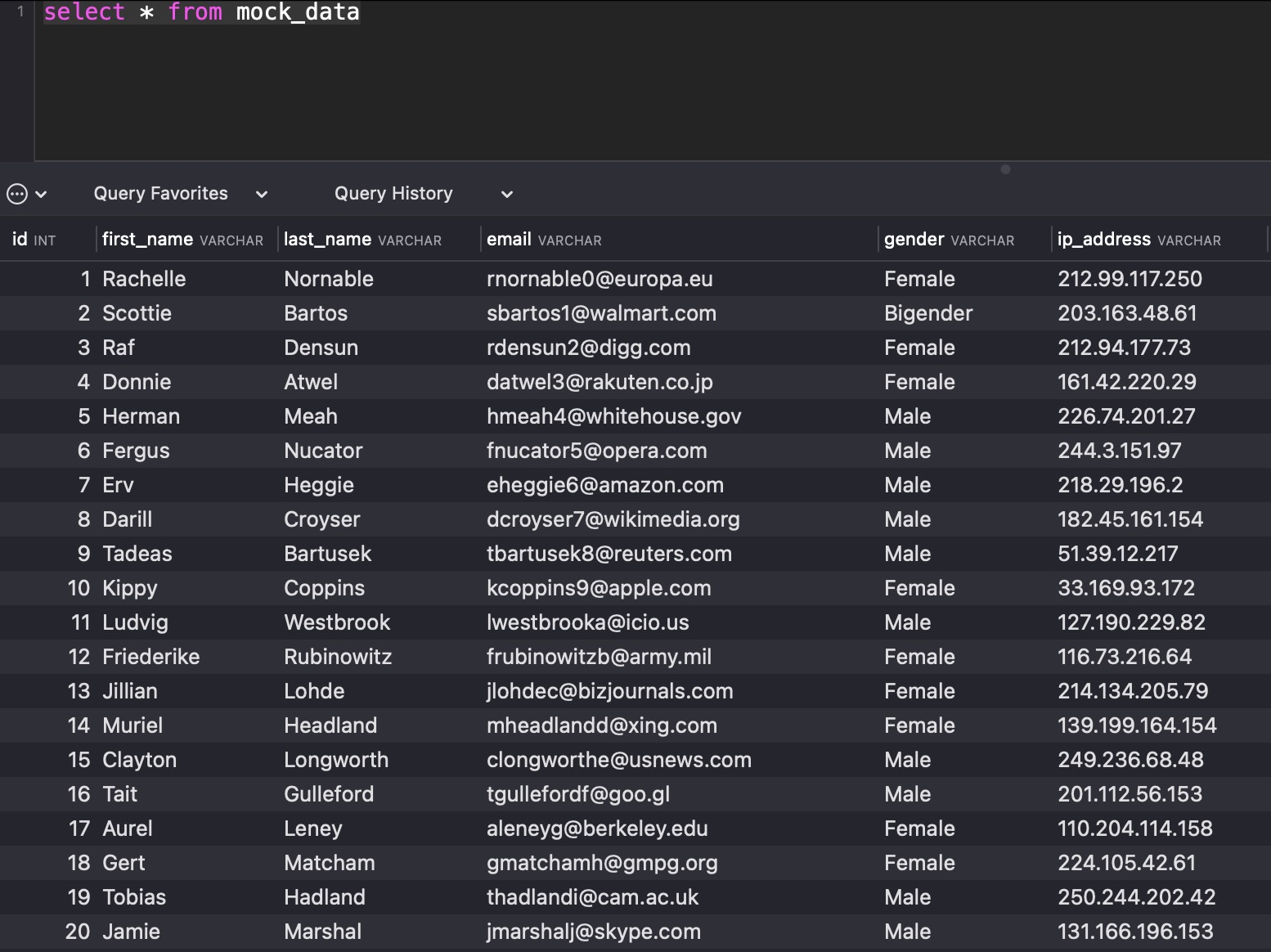
Task: Select the cell 'Fergus'
Action: 136,451
